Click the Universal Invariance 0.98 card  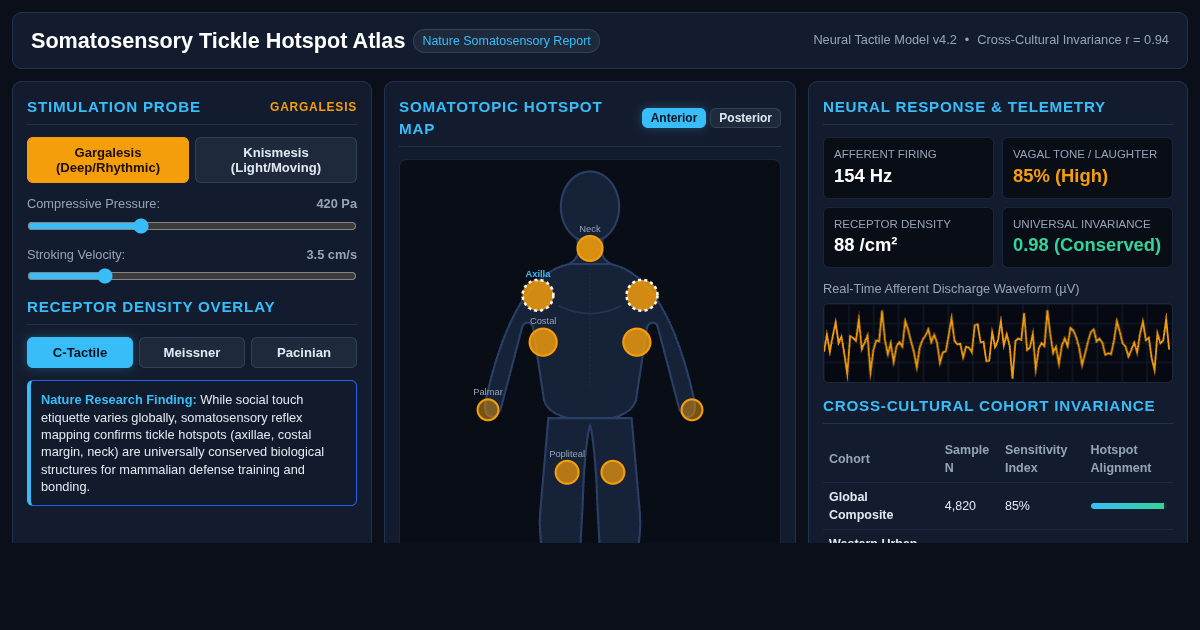pos(1087,237)
